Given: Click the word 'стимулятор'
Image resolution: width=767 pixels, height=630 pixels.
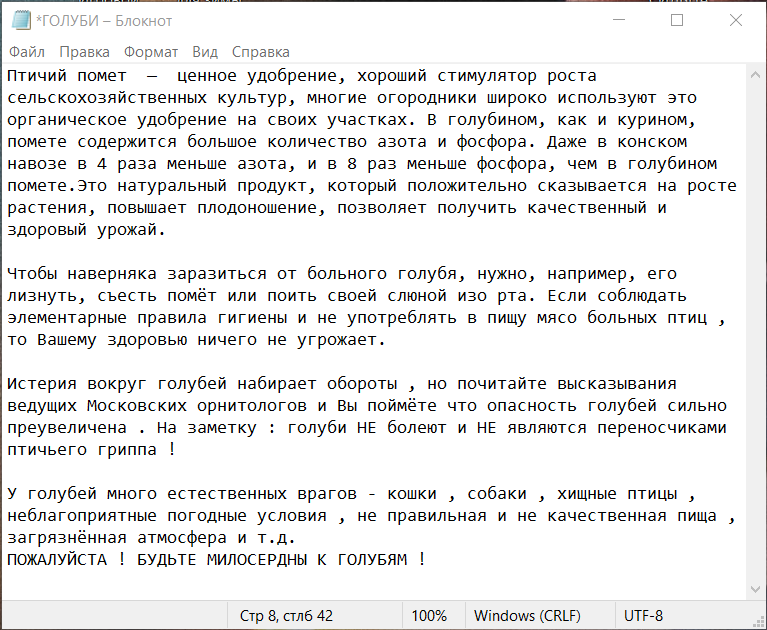Looking at the screenshot, I should click(487, 76).
